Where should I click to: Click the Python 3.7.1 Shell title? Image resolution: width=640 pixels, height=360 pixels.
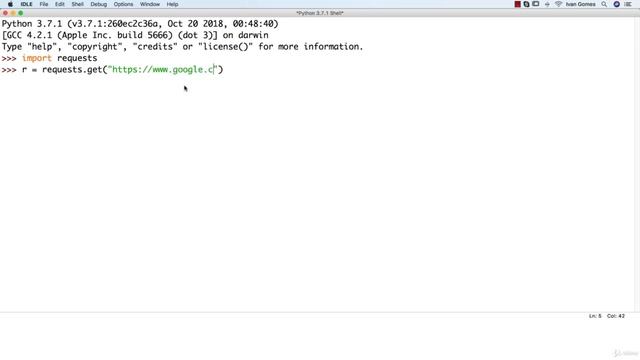point(320,13)
